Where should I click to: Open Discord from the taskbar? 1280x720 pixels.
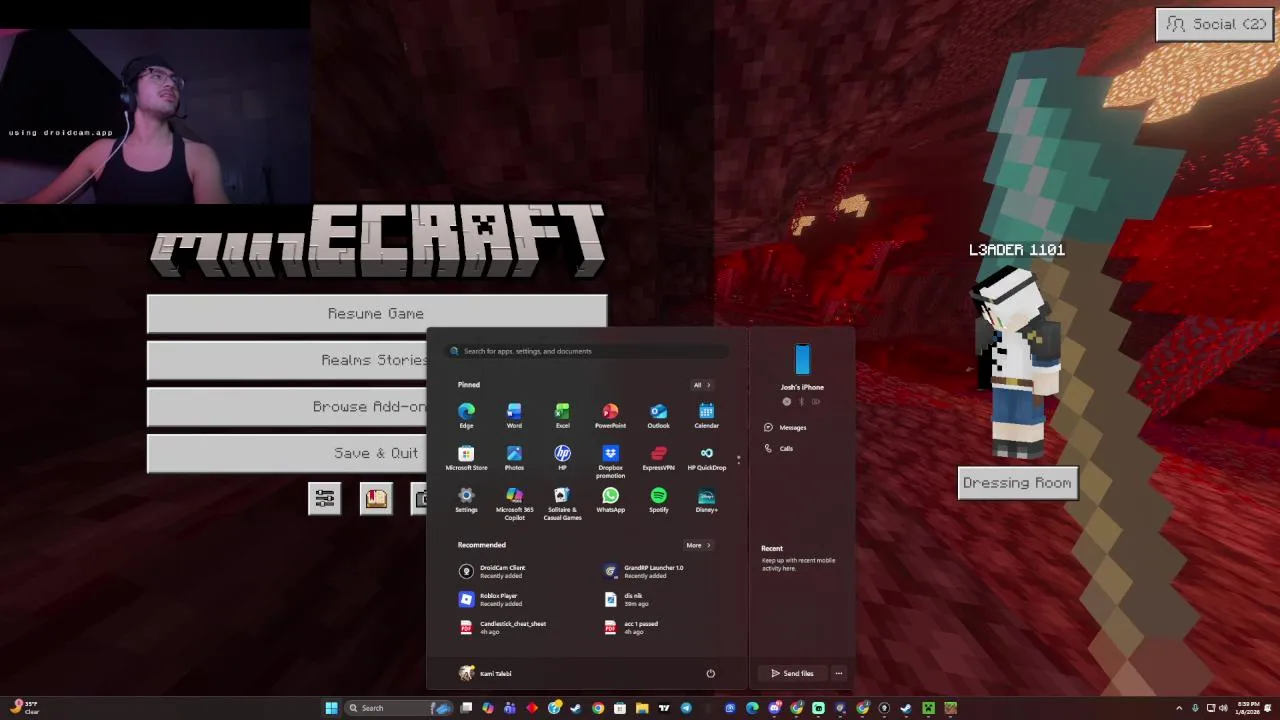click(x=774, y=708)
